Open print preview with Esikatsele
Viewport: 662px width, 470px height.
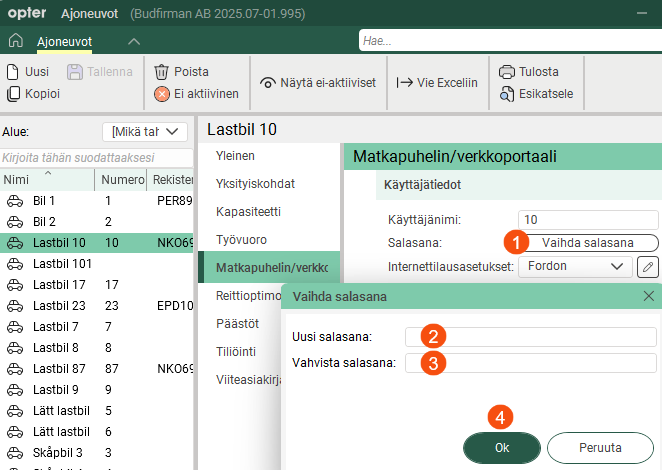(x=535, y=94)
